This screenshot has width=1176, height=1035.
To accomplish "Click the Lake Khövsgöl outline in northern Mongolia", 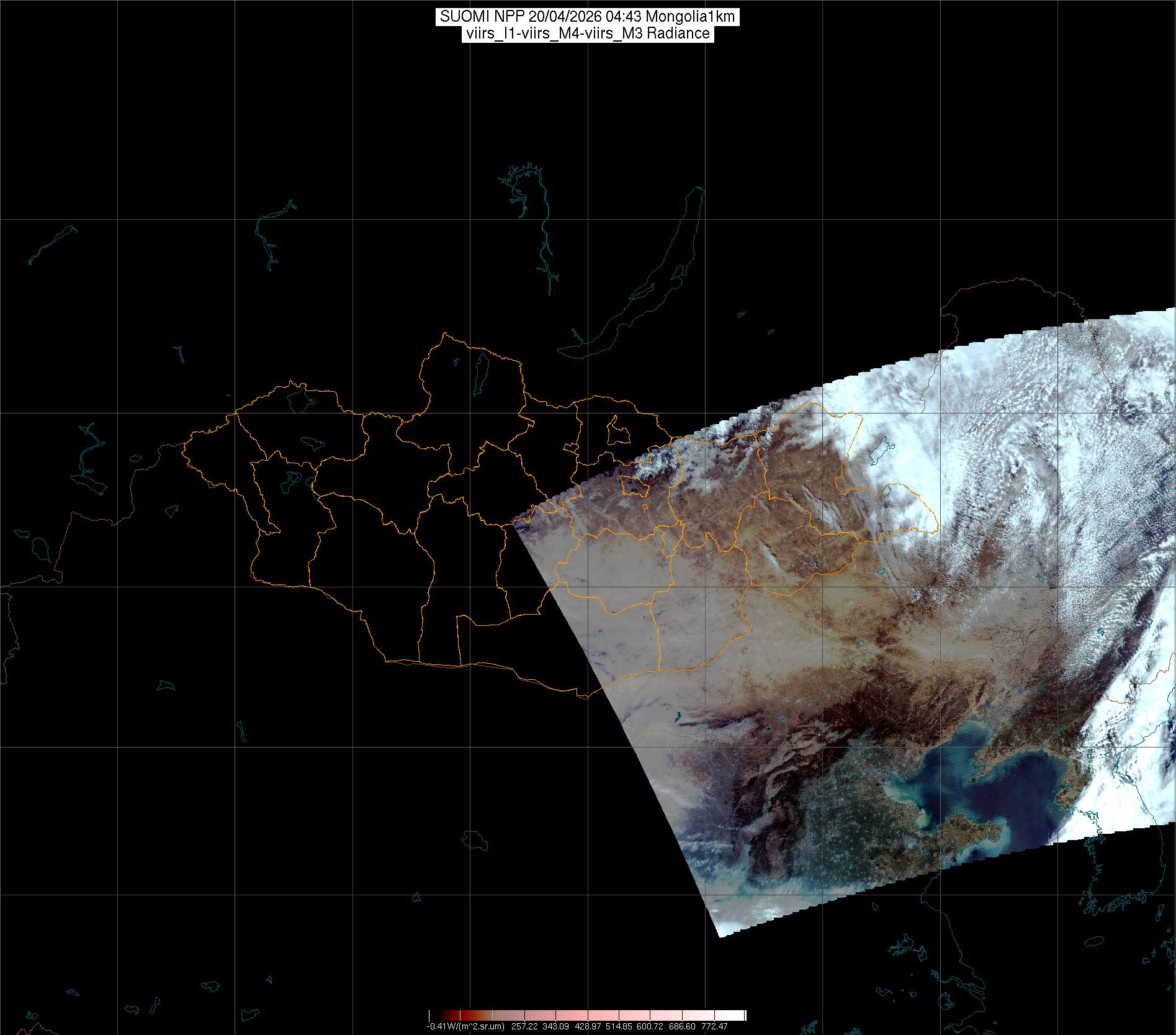I will click(x=481, y=373).
